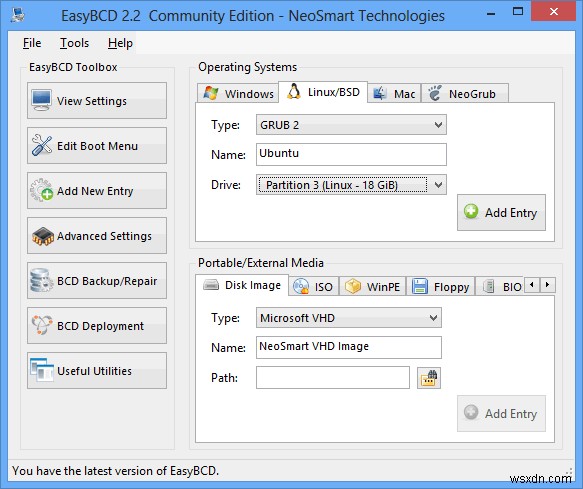Click the gear-plus icon on Add New Entry
This screenshot has height=489, width=583.
[x=41, y=190]
